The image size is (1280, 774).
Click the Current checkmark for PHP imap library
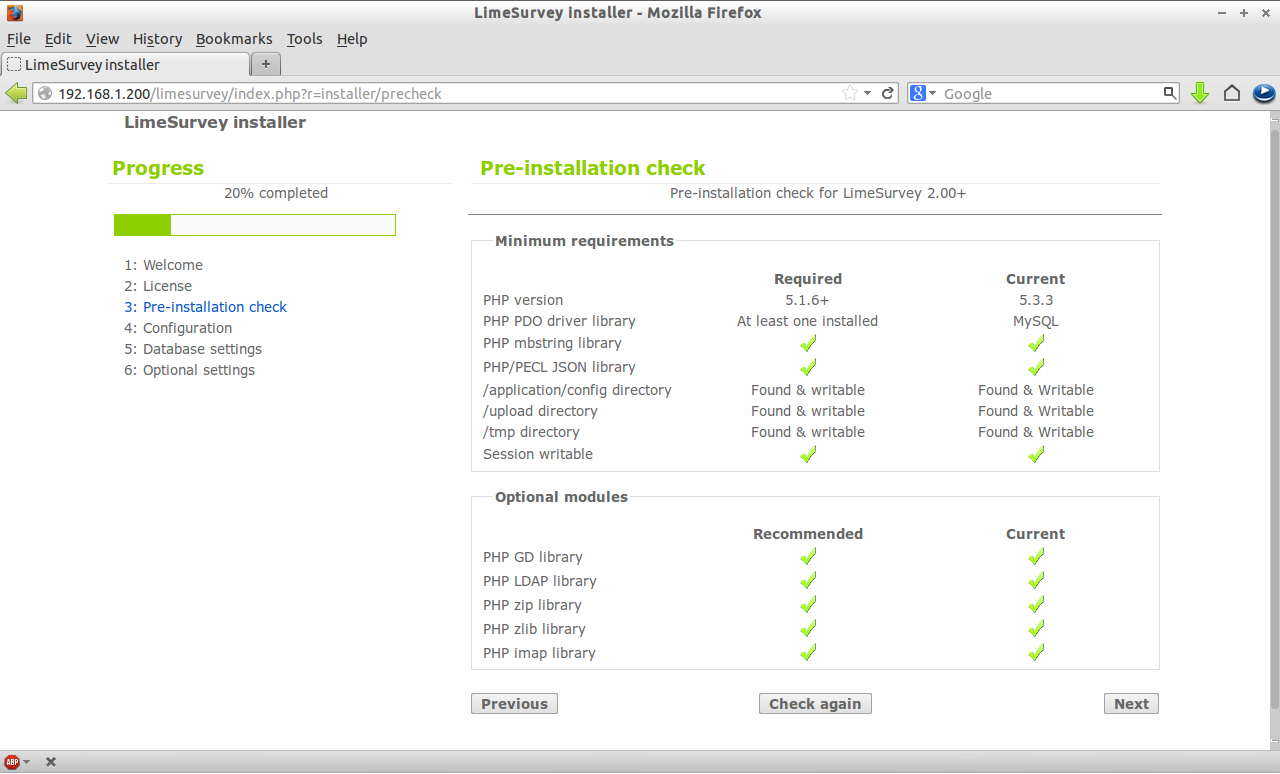pos(1036,653)
